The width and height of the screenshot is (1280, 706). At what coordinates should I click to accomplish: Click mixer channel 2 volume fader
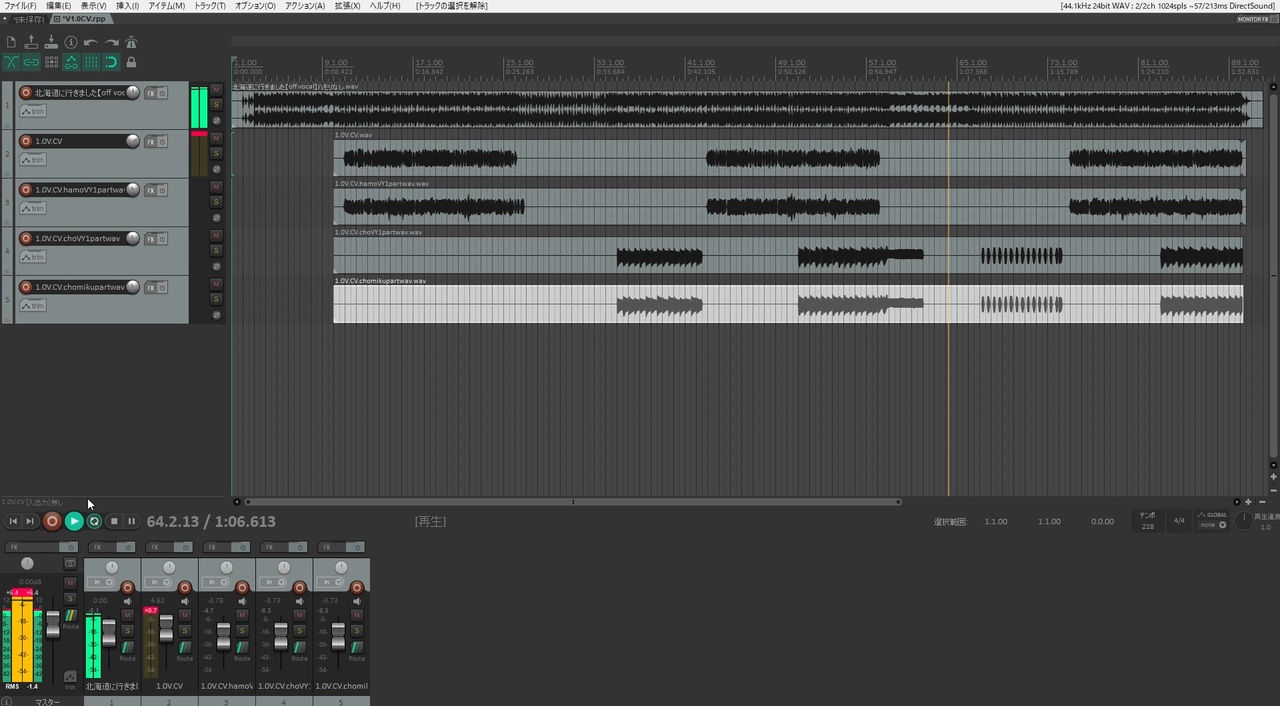tap(166, 629)
